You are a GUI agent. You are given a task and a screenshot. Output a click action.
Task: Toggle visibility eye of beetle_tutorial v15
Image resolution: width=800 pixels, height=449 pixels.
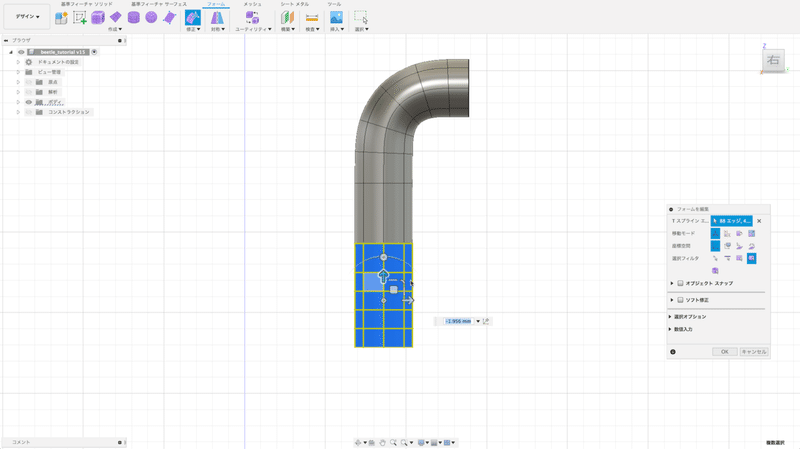click(x=21, y=52)
